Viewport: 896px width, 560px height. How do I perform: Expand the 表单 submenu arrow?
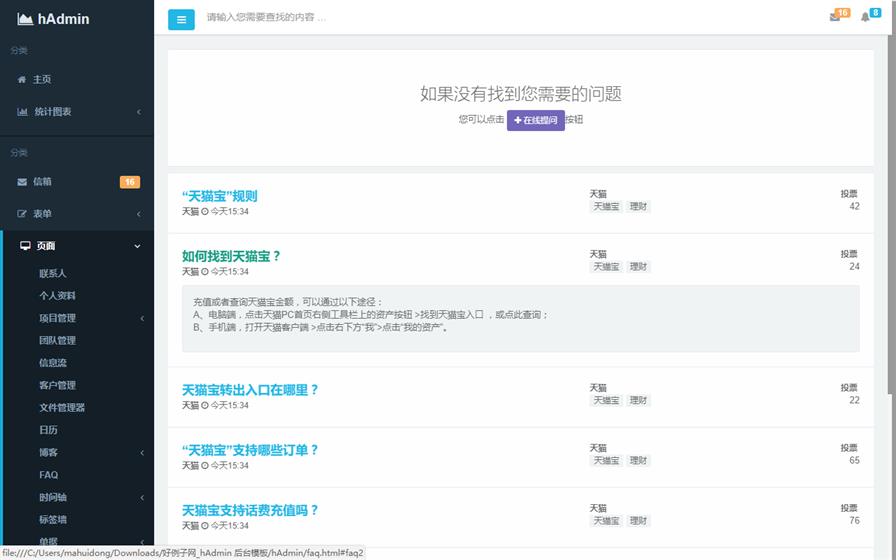(x=139, y=214)
